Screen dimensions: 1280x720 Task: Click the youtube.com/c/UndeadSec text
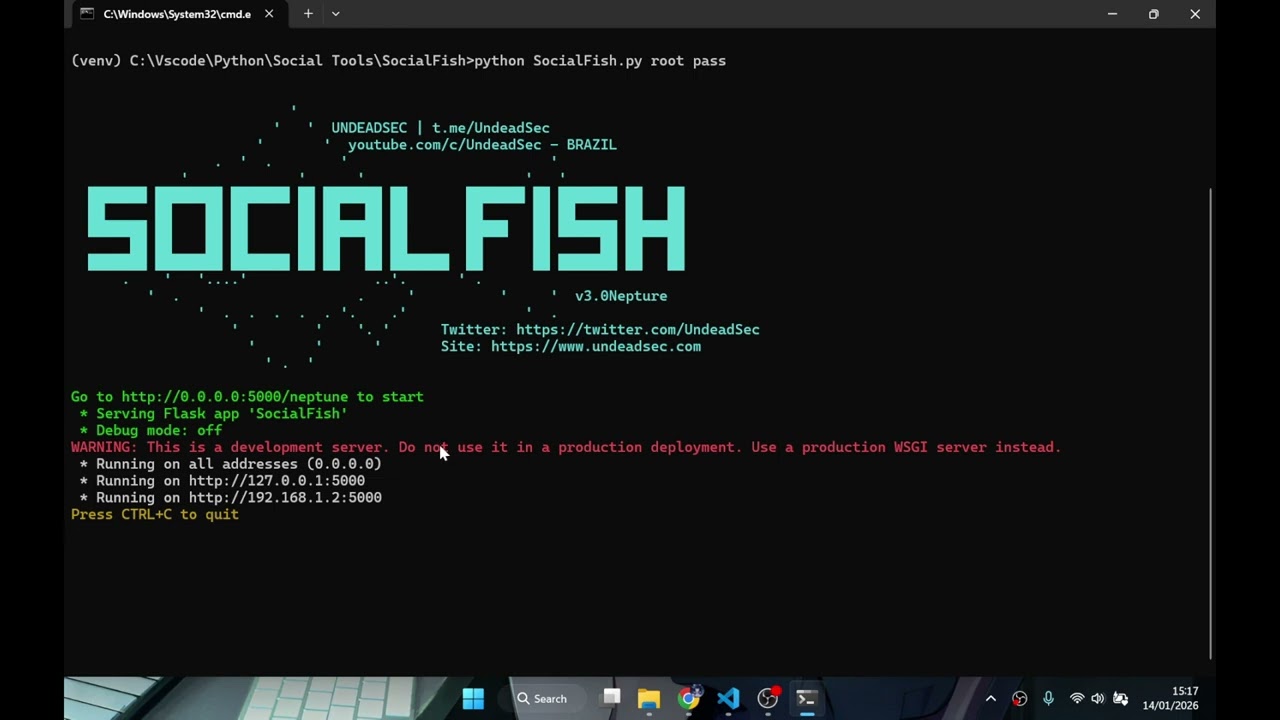coord(445,145)
